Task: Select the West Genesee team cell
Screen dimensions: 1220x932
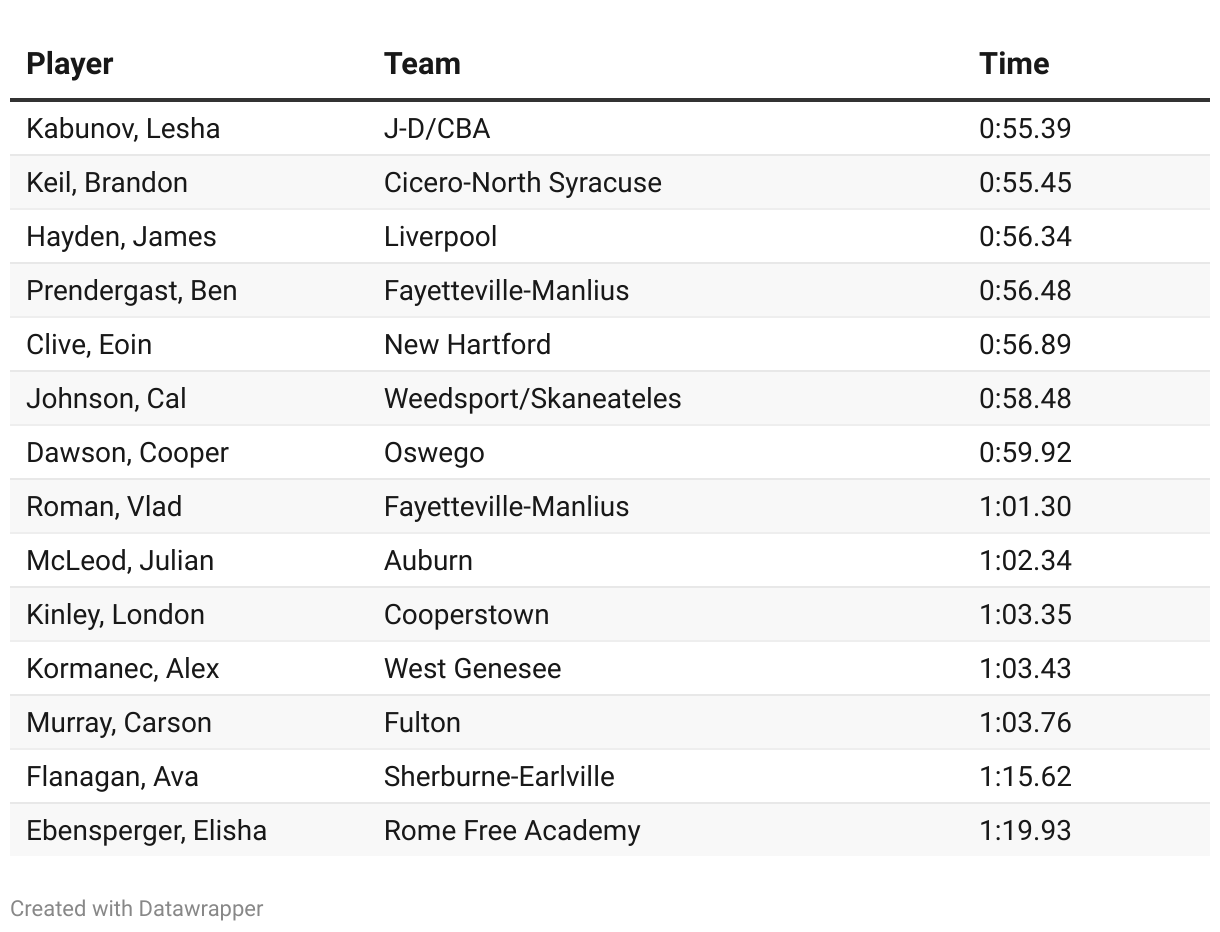Action: coord(472,669)
